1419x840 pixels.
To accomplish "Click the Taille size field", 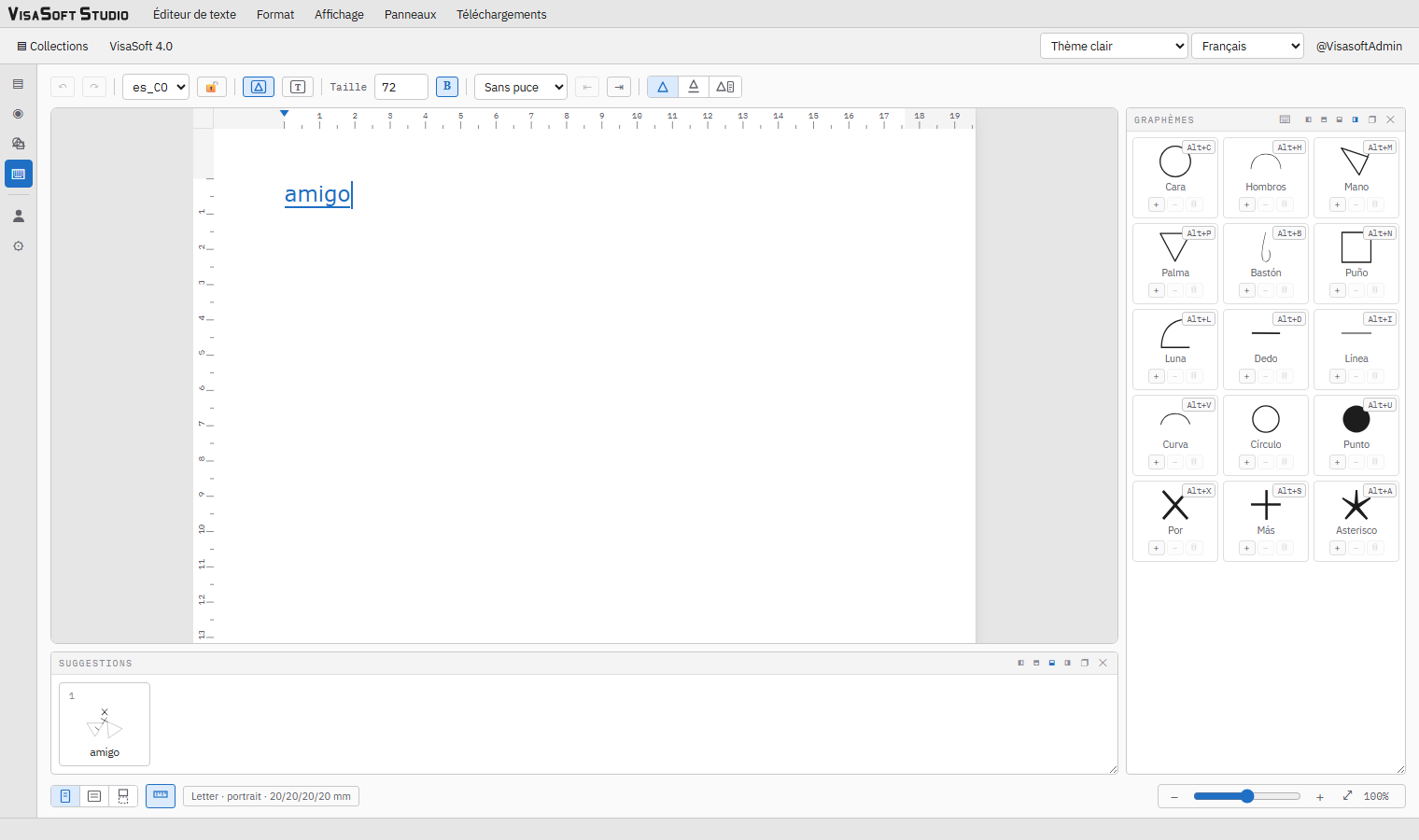I will 401,87.
